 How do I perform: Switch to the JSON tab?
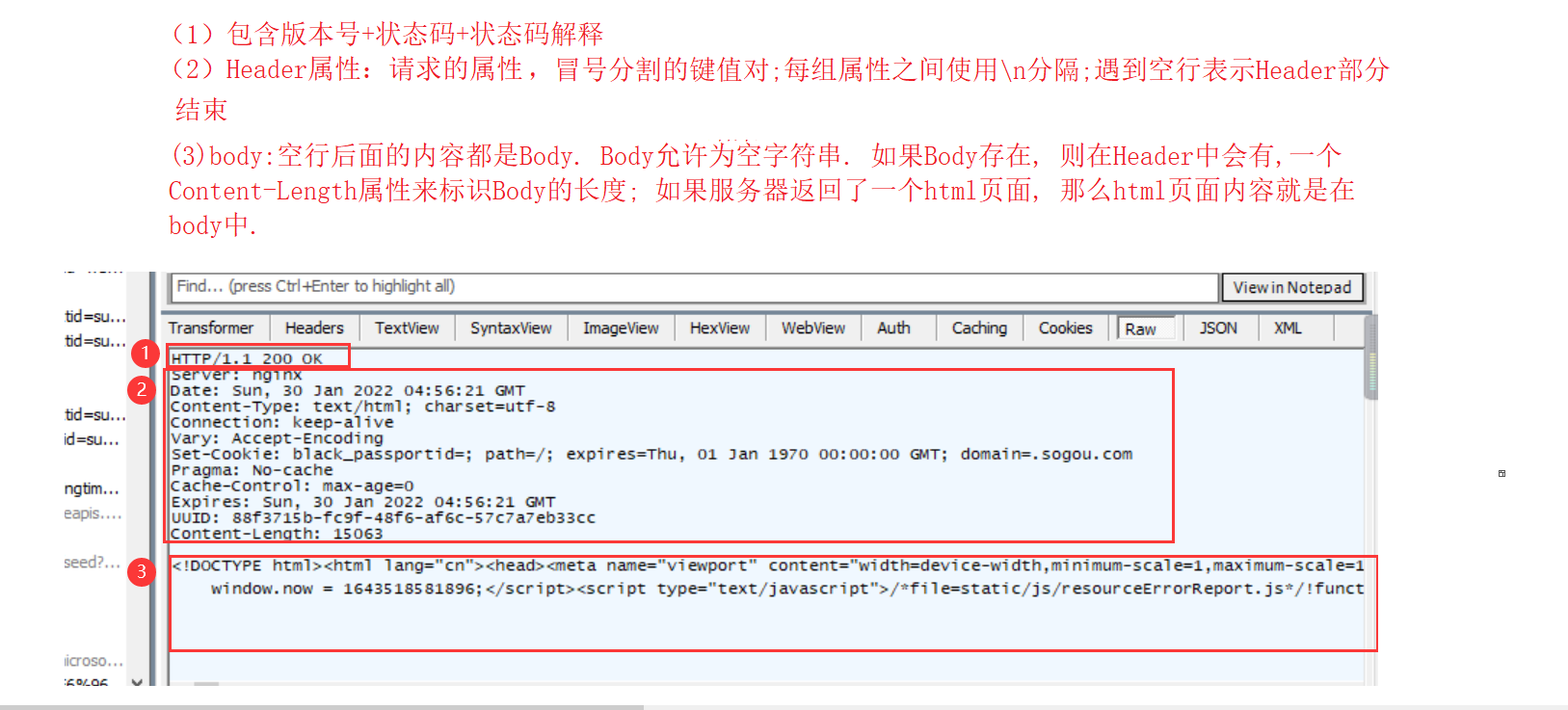(1218, 329)
